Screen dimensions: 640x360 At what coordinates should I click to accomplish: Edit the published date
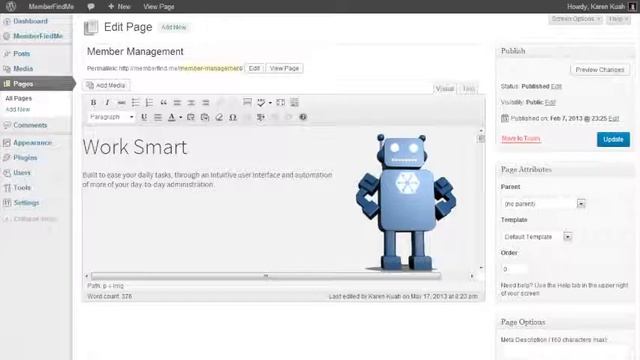click(614, 118)
